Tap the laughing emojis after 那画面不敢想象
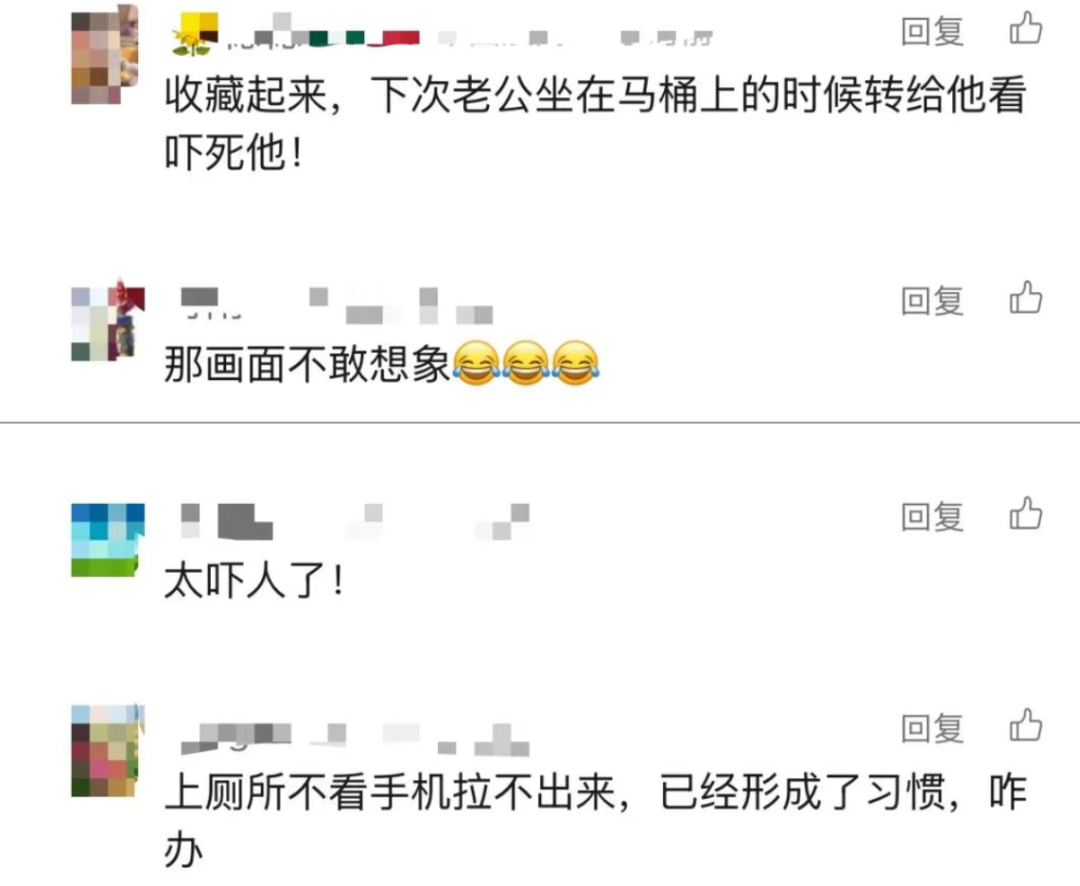 [x=526, y=362]
